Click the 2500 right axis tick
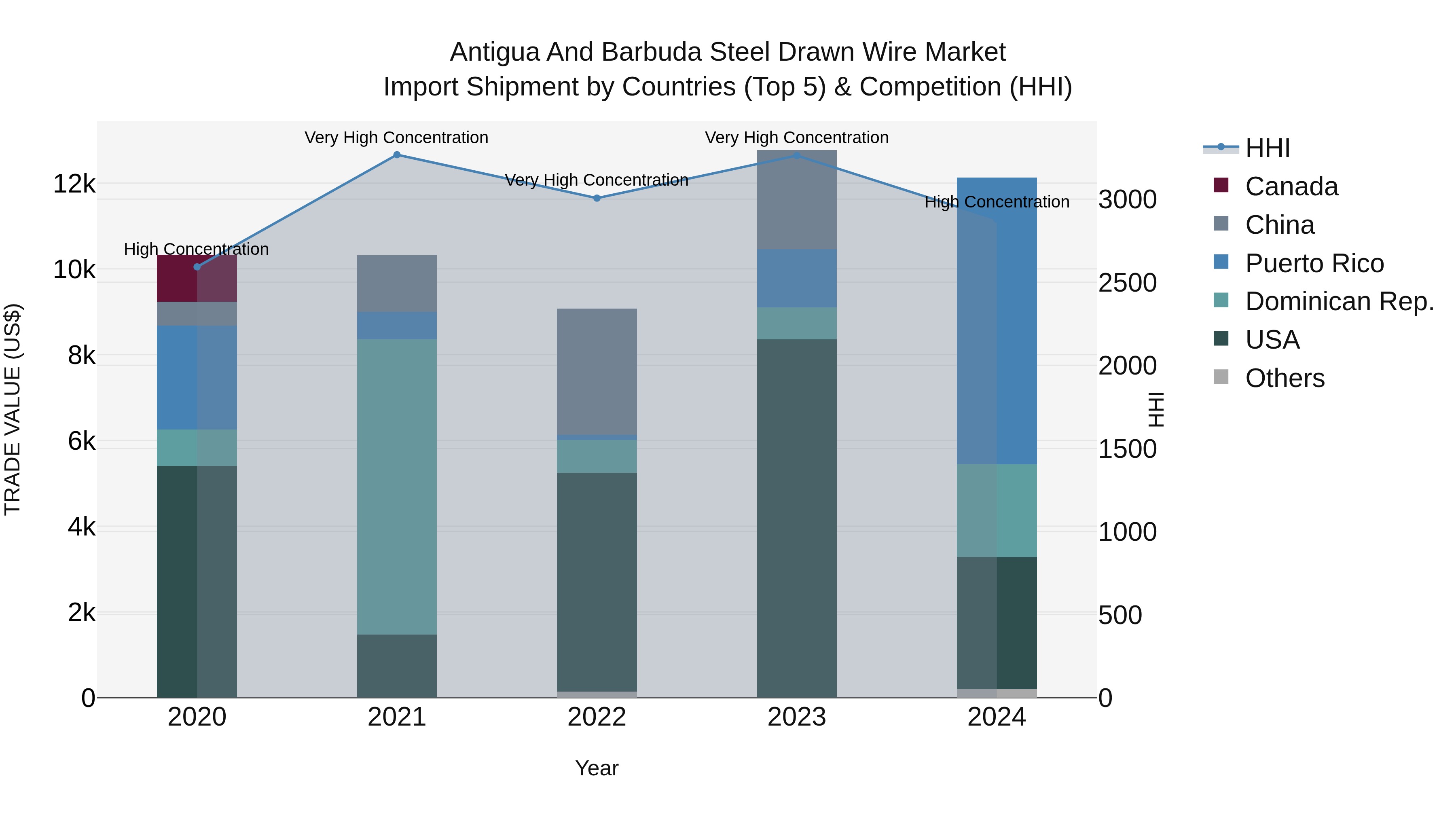The image size is (1456, 819). point(1128,283)
